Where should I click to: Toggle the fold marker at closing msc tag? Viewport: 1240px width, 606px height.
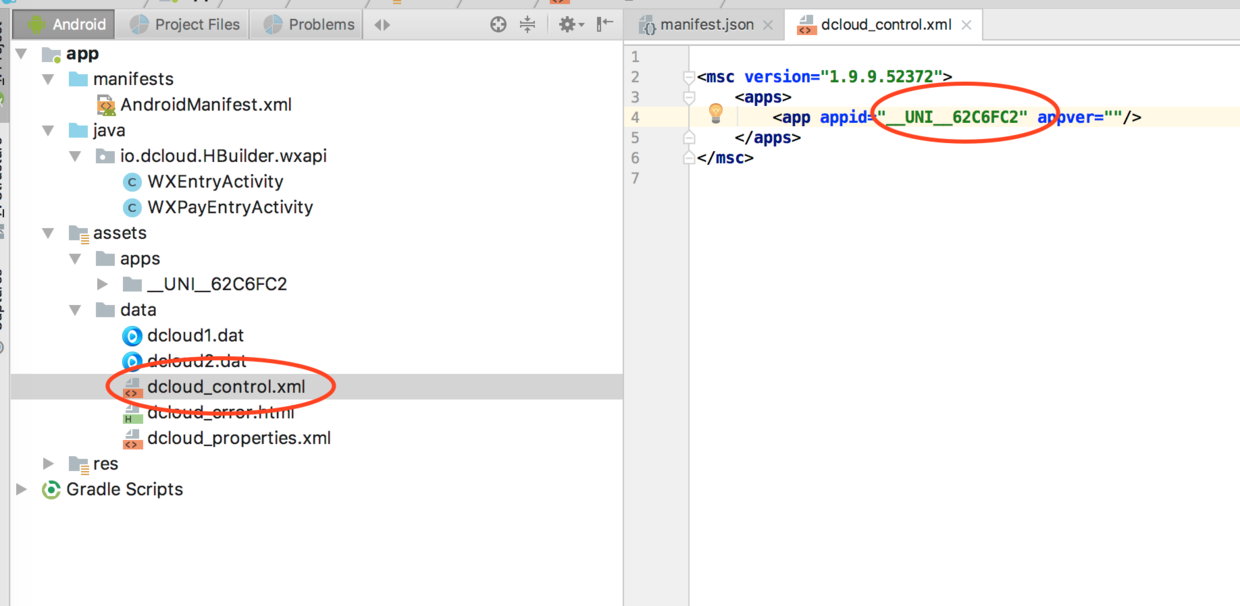click(x=689, y=158)
